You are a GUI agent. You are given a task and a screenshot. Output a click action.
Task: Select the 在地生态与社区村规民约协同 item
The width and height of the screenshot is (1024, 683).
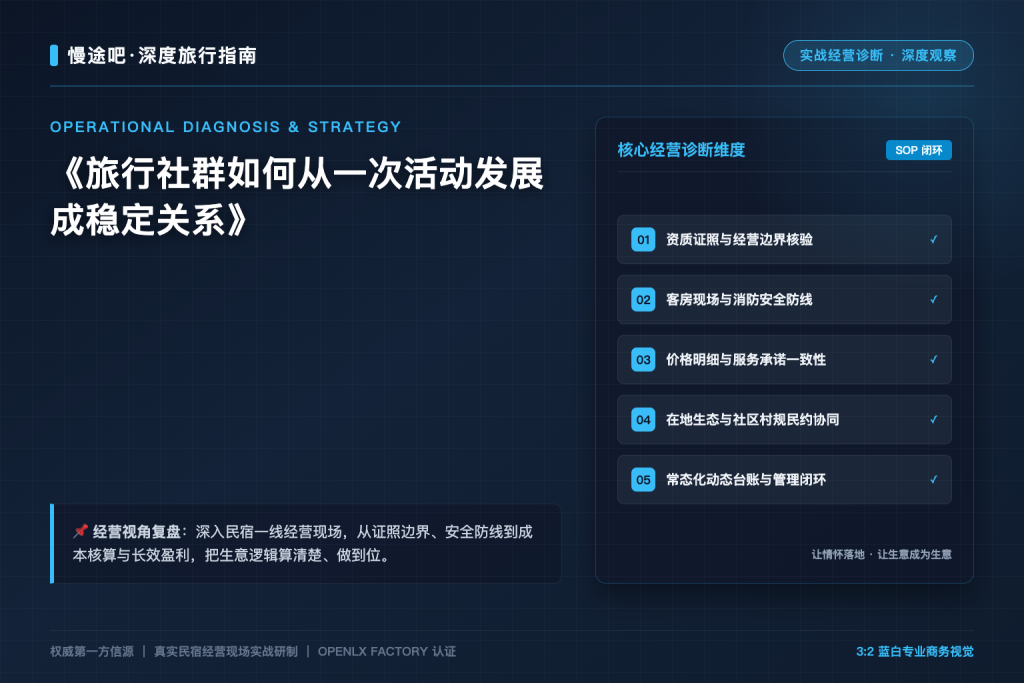click(784, 420)
